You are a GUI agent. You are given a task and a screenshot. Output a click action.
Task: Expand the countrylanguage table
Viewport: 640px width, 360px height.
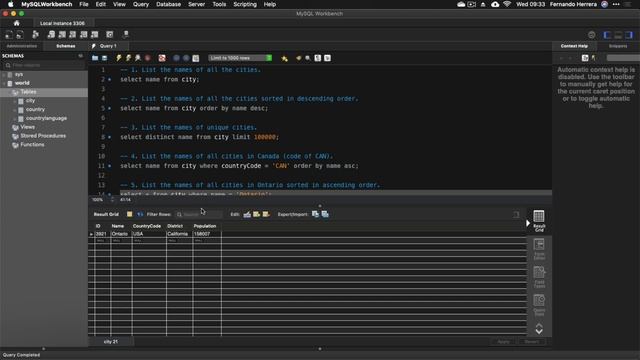[x=15, y=118]
